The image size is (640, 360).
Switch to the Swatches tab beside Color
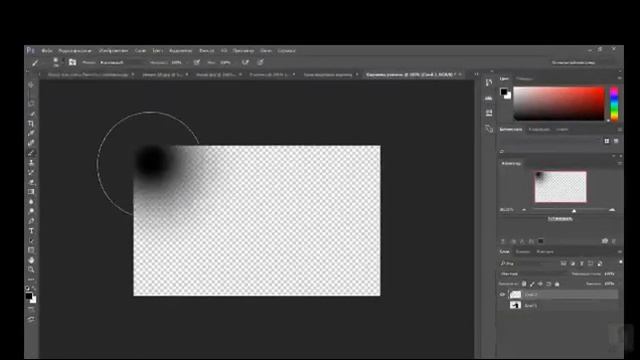tap(524, 78)
